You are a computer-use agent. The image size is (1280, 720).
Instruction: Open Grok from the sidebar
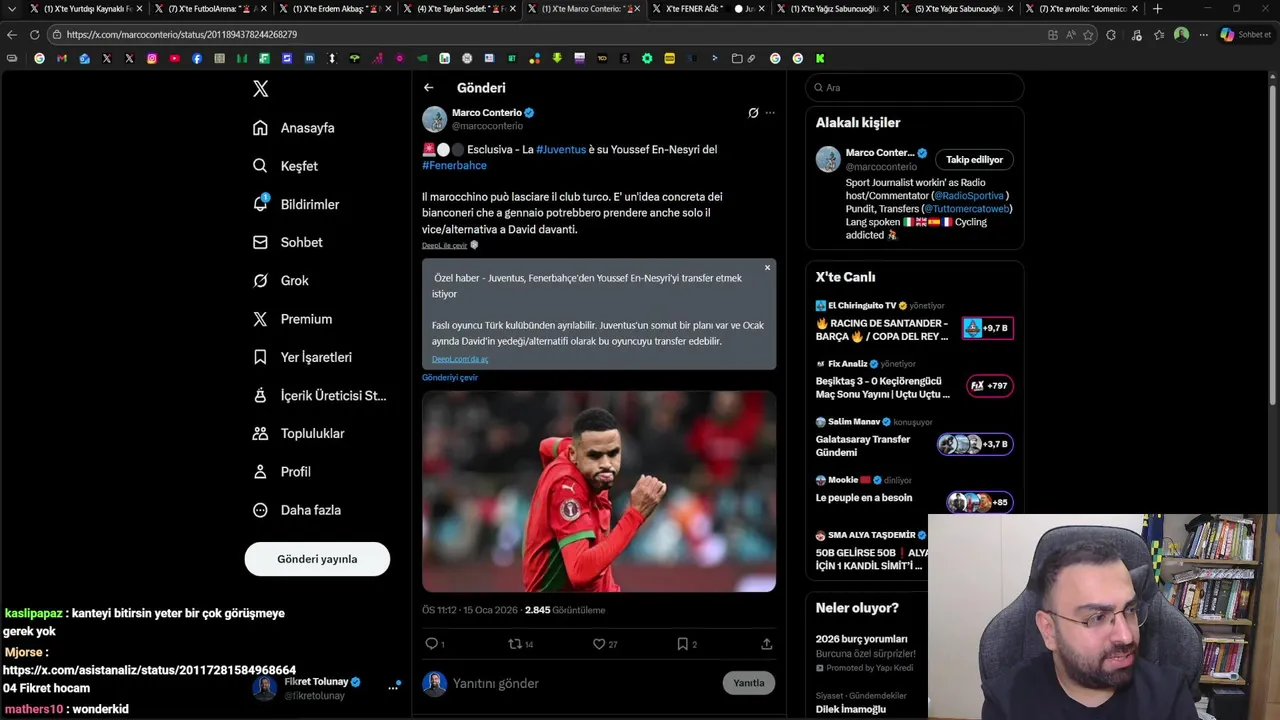click(281, 281)
